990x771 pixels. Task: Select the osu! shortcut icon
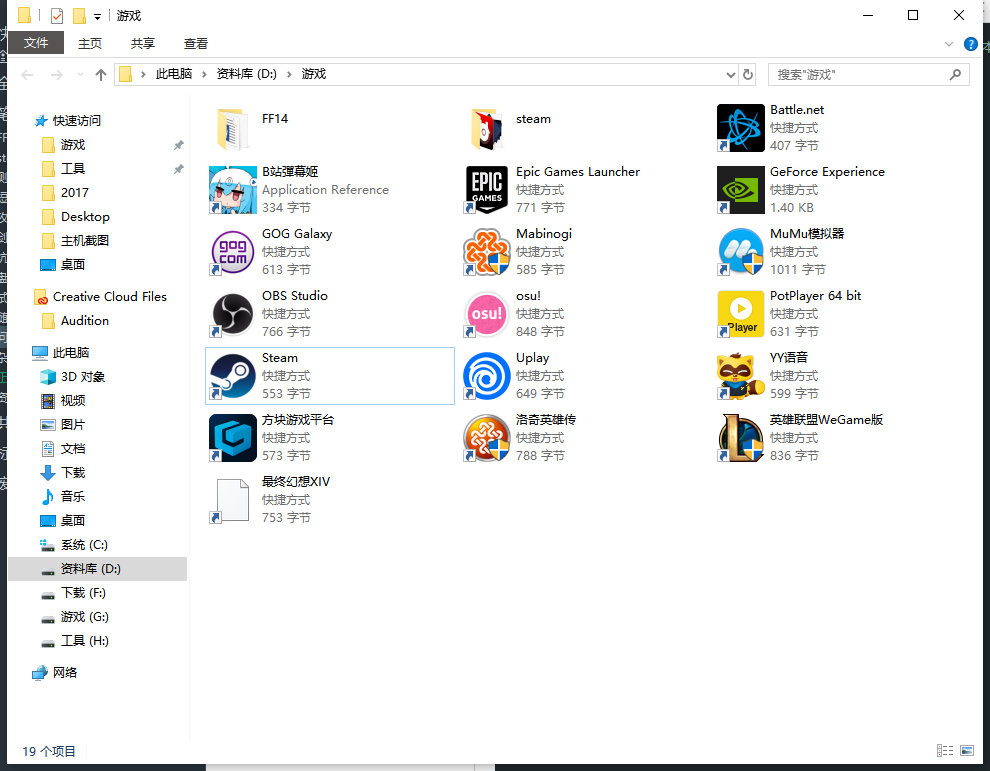point(487,314)
